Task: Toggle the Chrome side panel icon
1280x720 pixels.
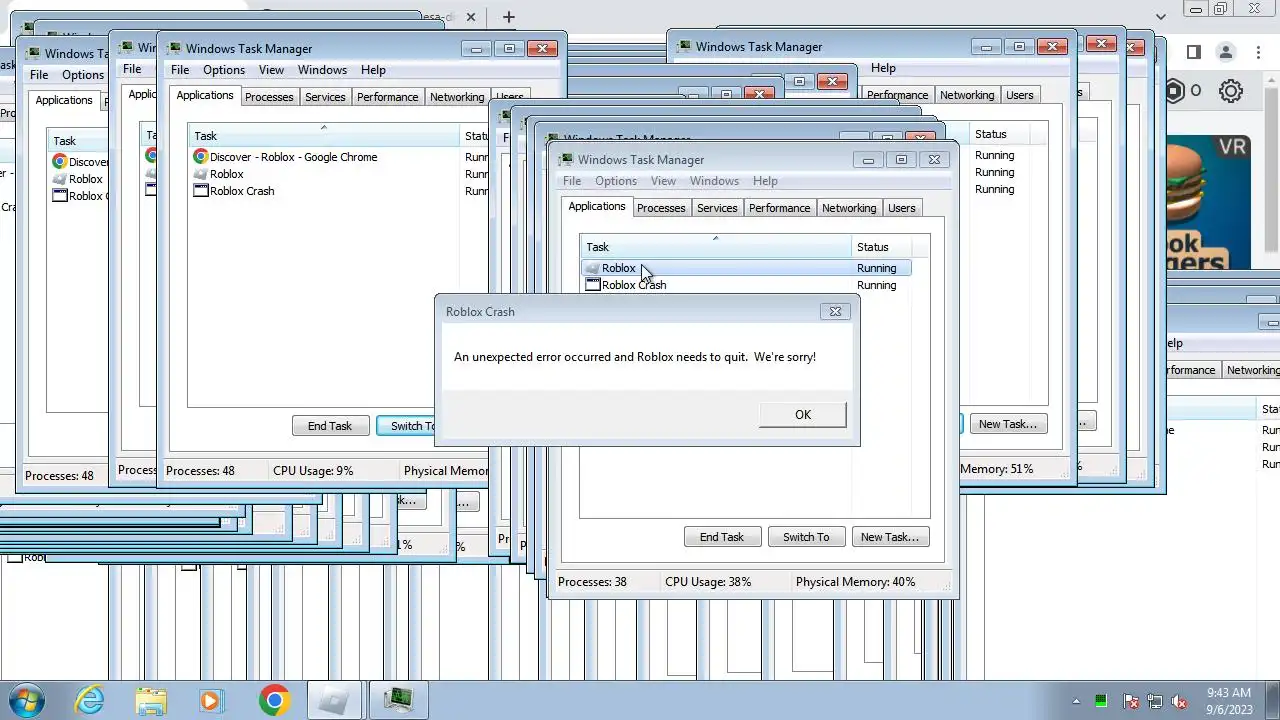Action: point(1194,52)
